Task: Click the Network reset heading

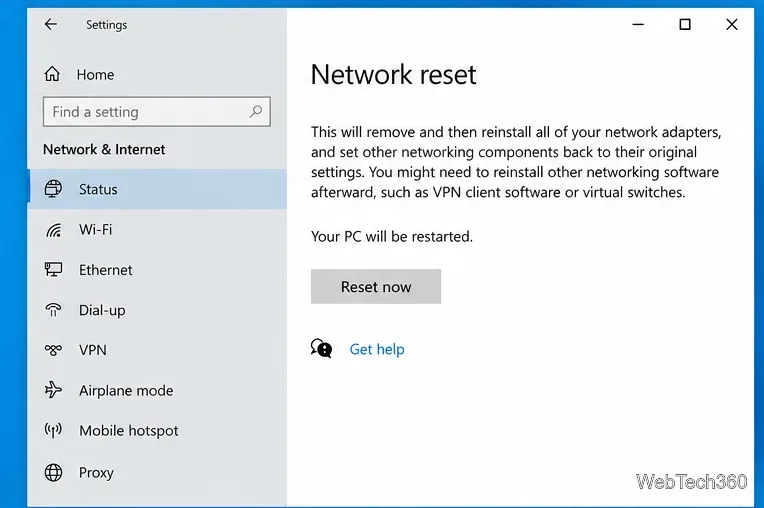Action: 393,75
